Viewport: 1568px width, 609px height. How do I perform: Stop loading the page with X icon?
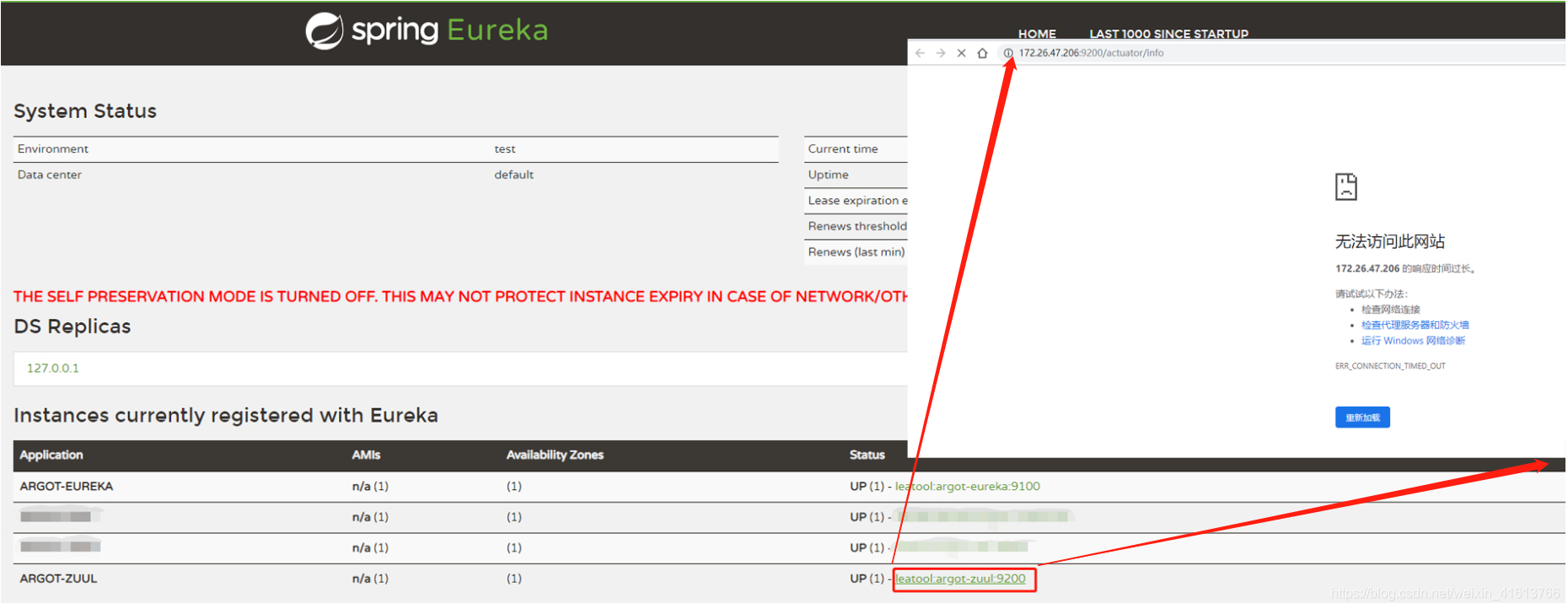(x=962, y=53)
